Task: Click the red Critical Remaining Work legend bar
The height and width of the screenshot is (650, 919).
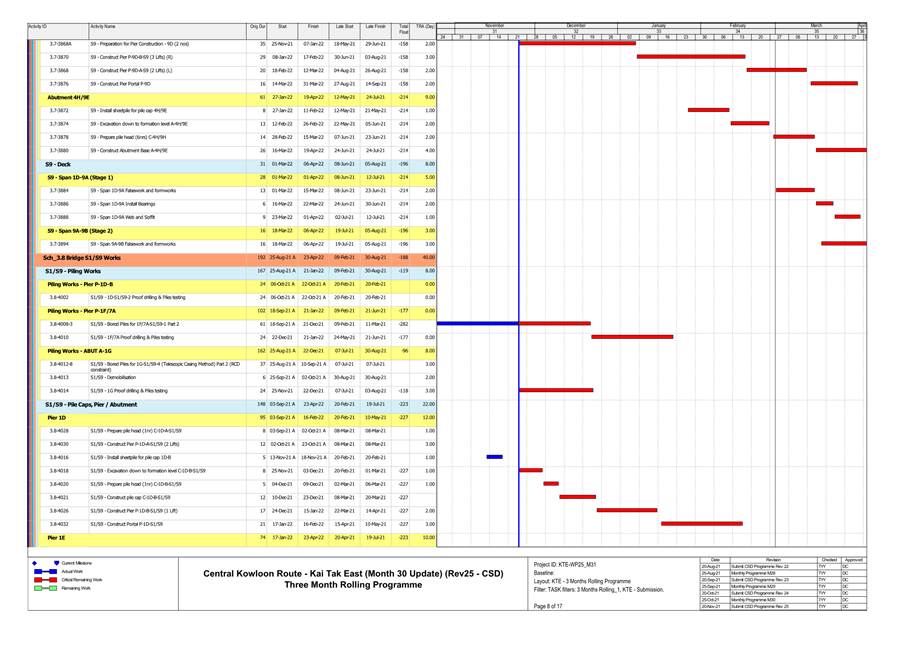Action: (x=47, y=579)
